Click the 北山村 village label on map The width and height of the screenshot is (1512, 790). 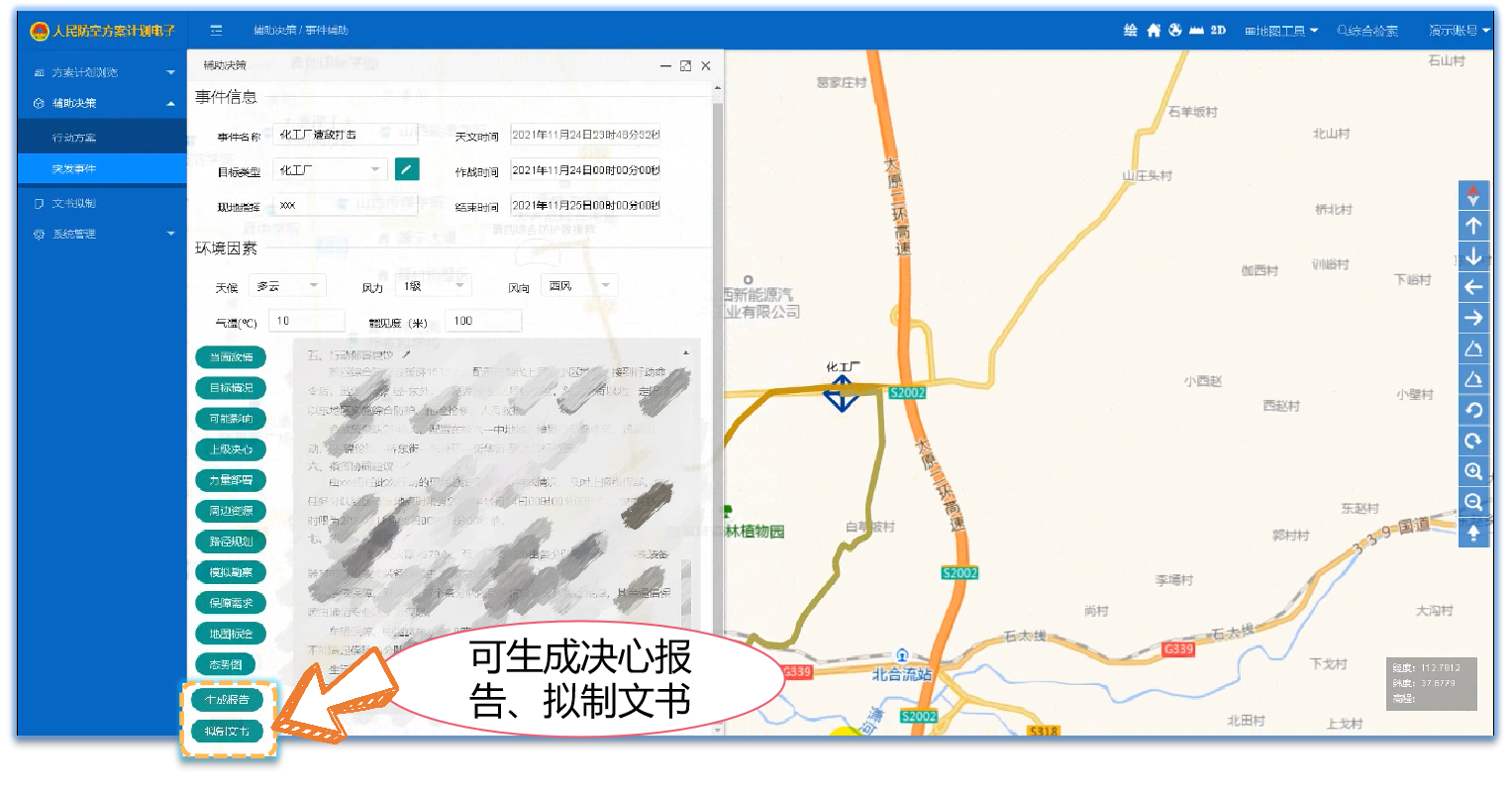[1331, 133]
